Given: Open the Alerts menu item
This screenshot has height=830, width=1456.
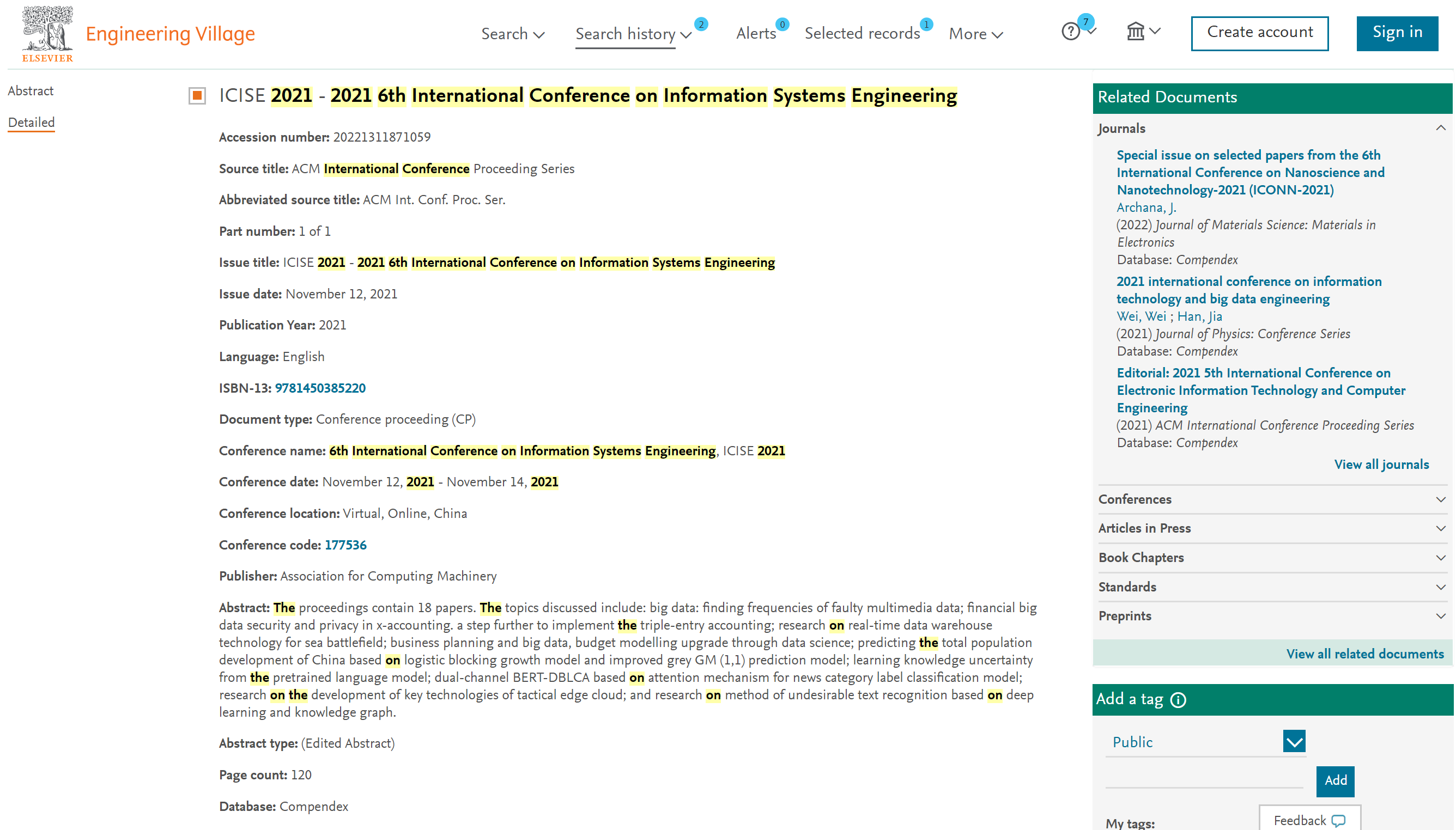Looking at the screenshot, I should click(x=756, y=34).
